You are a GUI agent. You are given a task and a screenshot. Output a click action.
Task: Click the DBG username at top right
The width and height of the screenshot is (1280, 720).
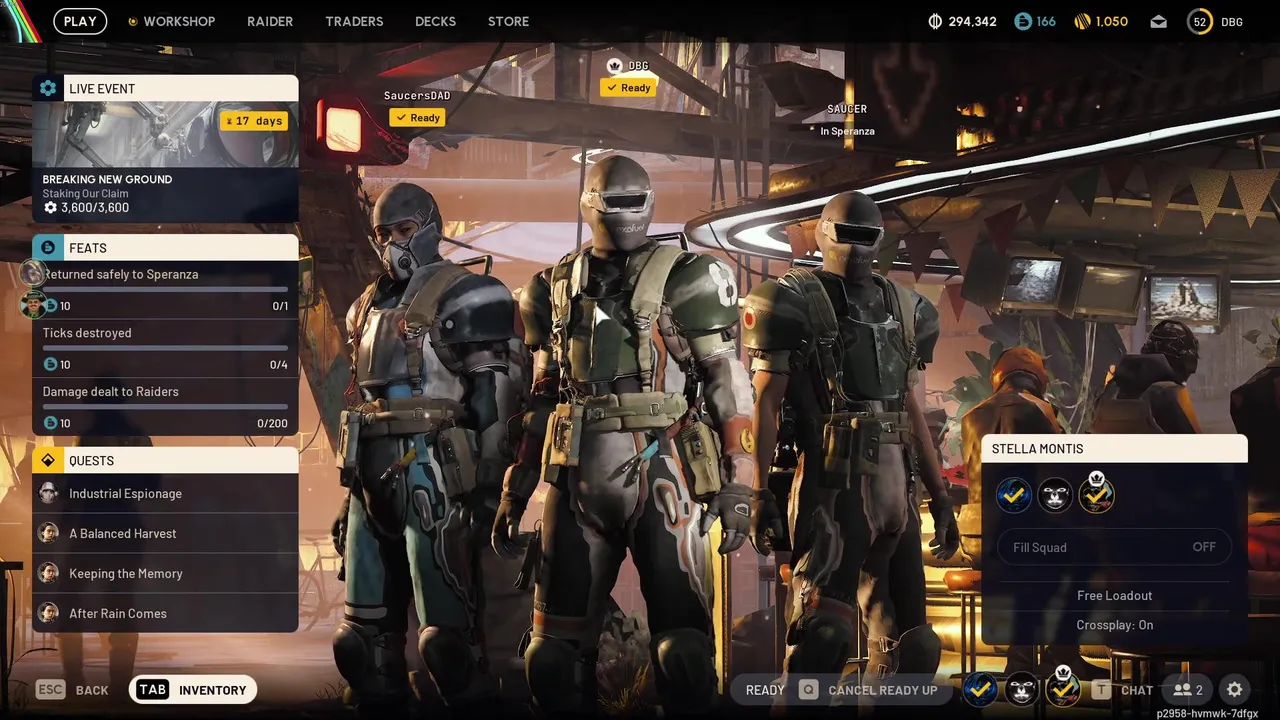coord(1232,22)
